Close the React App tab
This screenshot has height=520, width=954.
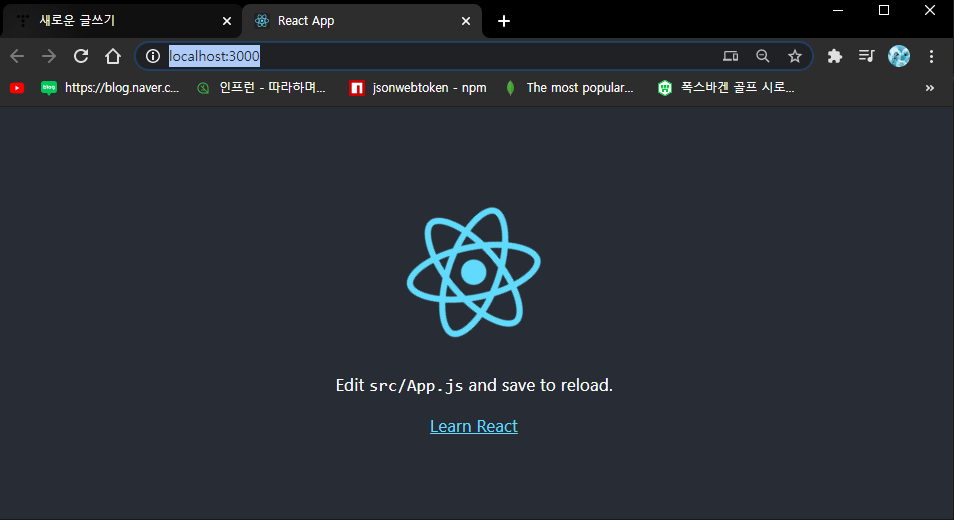[x=466, y=21]
